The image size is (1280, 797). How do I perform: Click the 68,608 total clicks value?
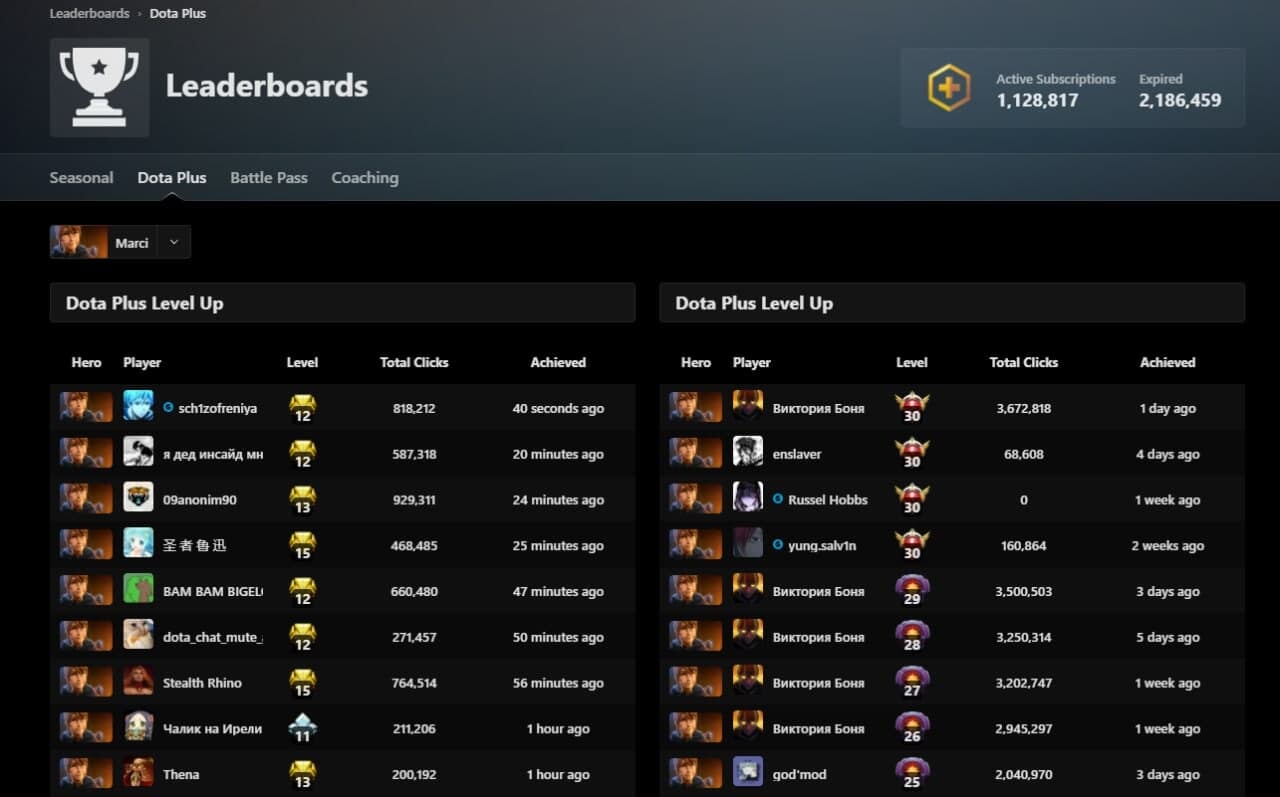1024,454
